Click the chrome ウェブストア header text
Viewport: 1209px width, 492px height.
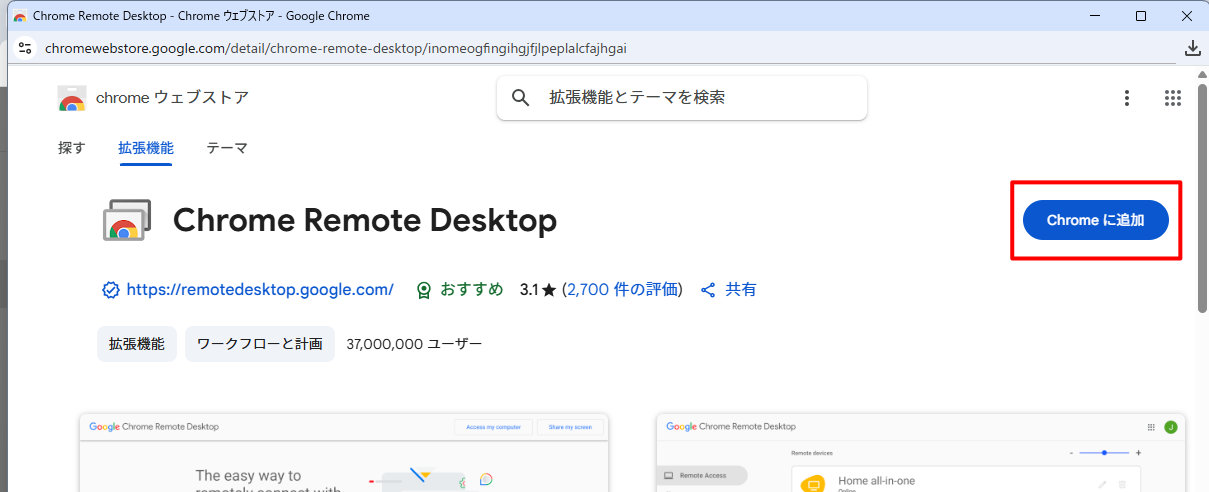click(x=172, y=98)
